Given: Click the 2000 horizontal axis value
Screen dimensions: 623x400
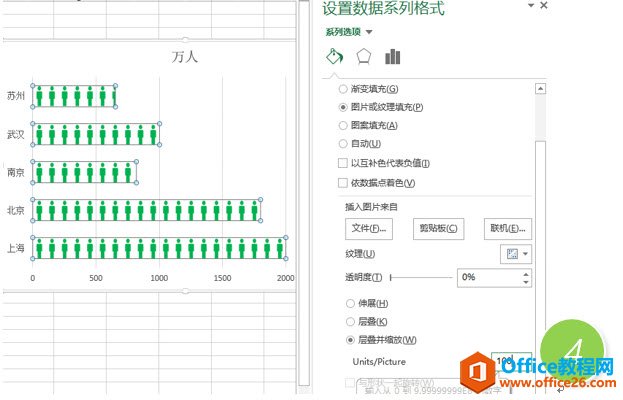Looking at the screenshot, I should point(286,278).
